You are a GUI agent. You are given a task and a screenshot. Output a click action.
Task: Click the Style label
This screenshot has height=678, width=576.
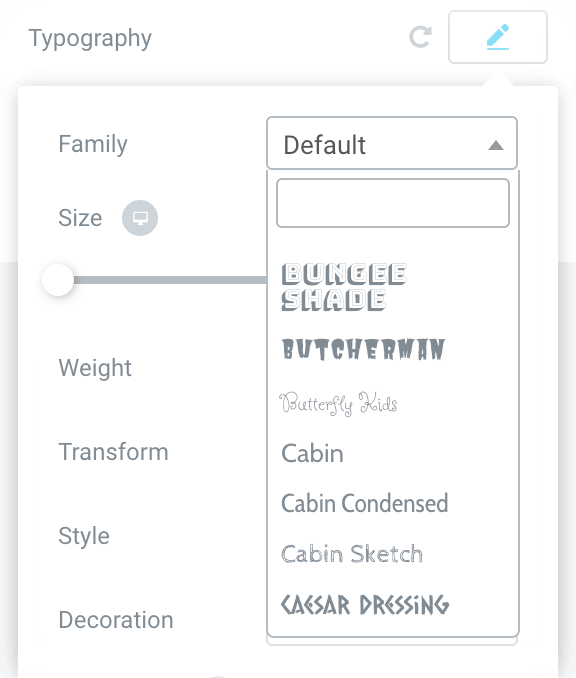(84, 537)
